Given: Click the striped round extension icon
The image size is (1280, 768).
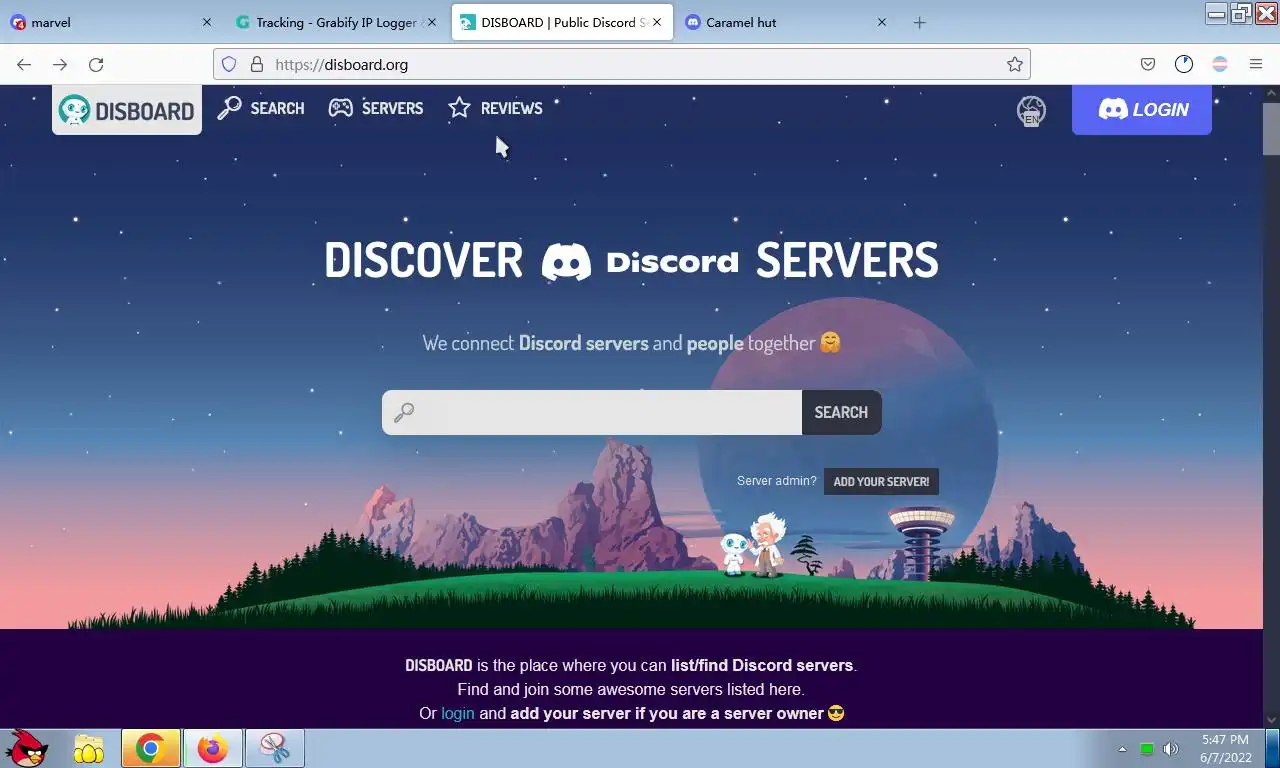Looking at the screenshot, I should 1220,64.
